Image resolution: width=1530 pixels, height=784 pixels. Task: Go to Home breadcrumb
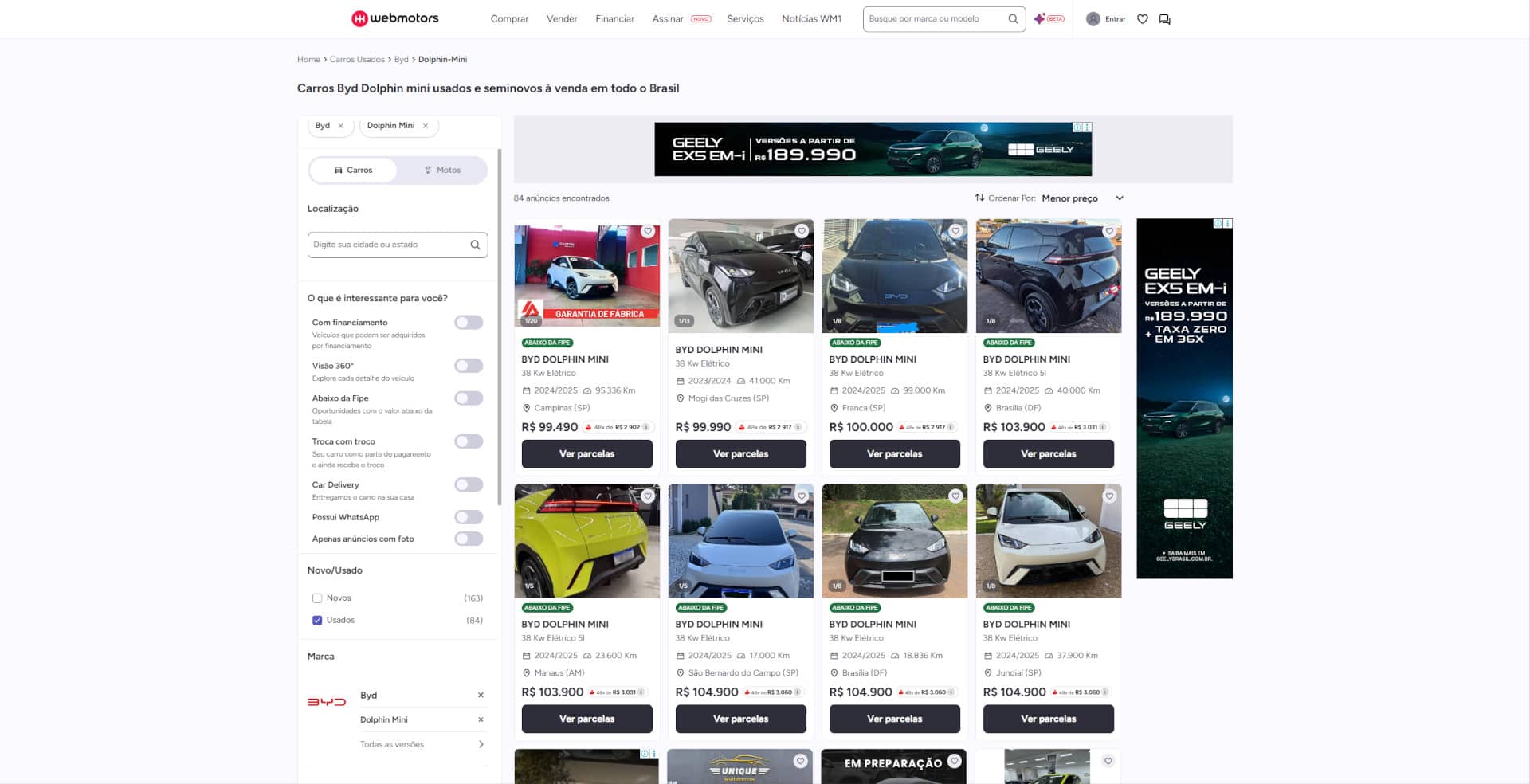(x=308, y=60)
